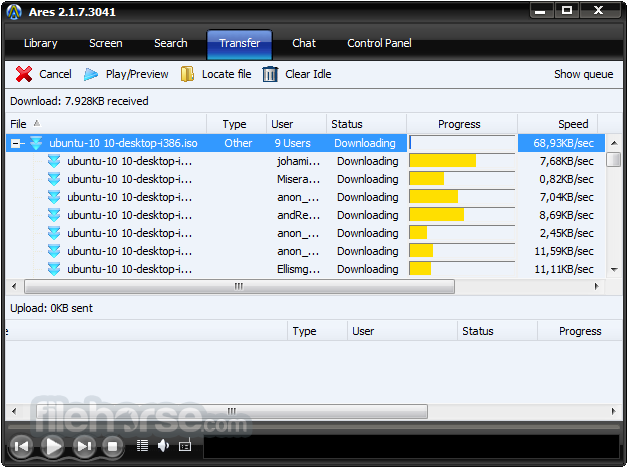Click download arrow icon in 2,45KB/sec row

[x=54, y=233]
